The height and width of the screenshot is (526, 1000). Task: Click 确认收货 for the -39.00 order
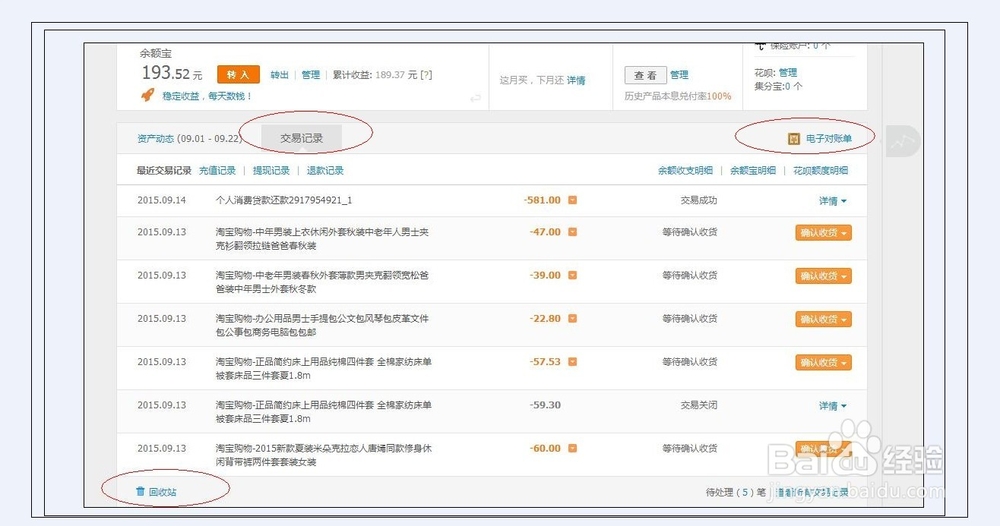823,276
